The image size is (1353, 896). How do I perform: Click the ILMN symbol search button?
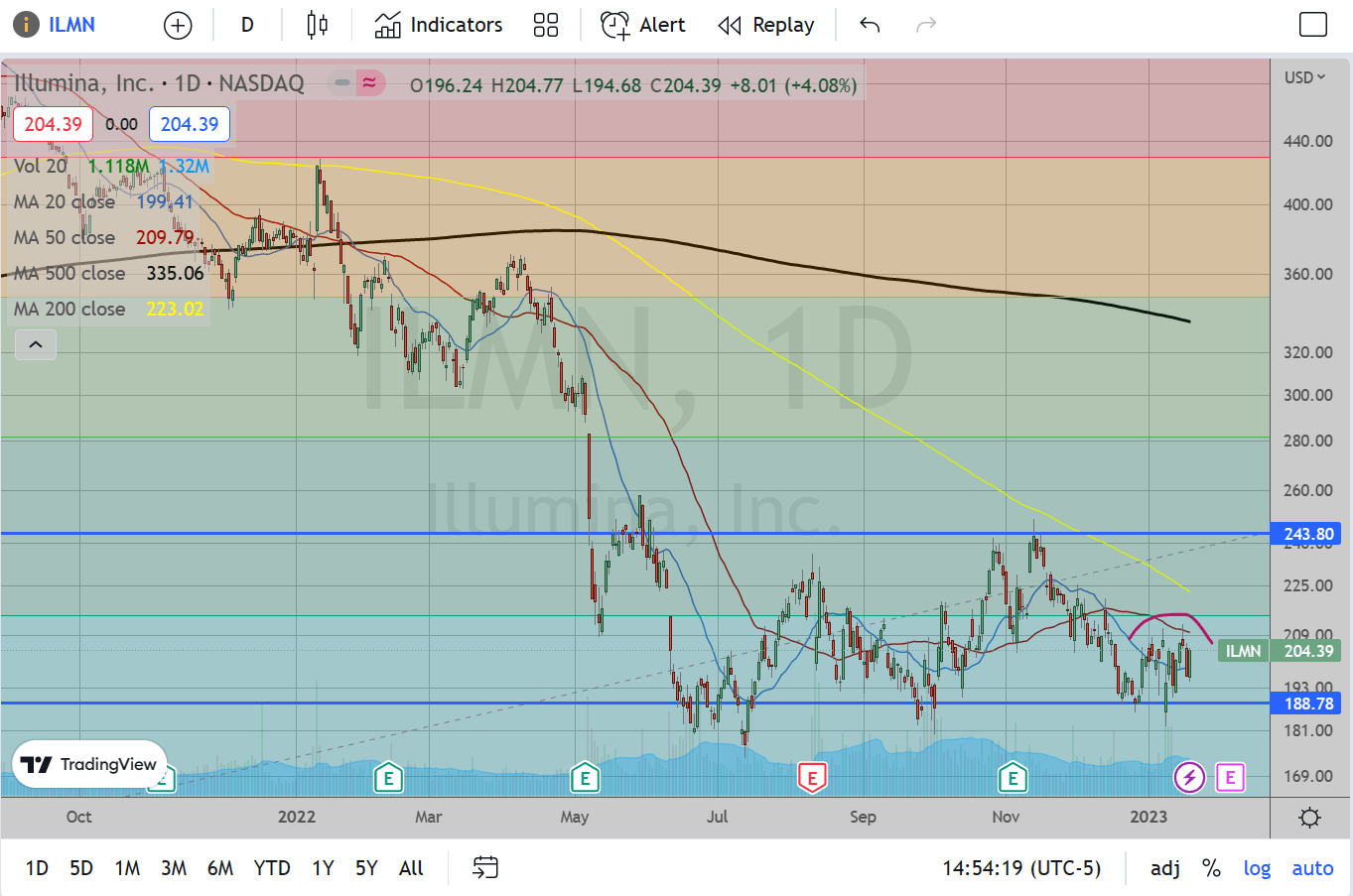58,26
